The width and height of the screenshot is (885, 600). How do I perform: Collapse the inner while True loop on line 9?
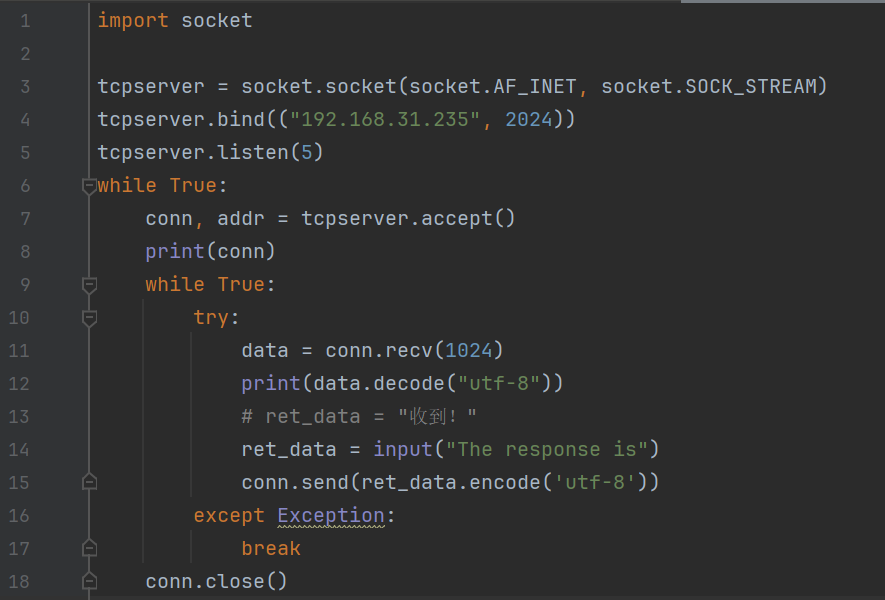(x=89, y=285)
